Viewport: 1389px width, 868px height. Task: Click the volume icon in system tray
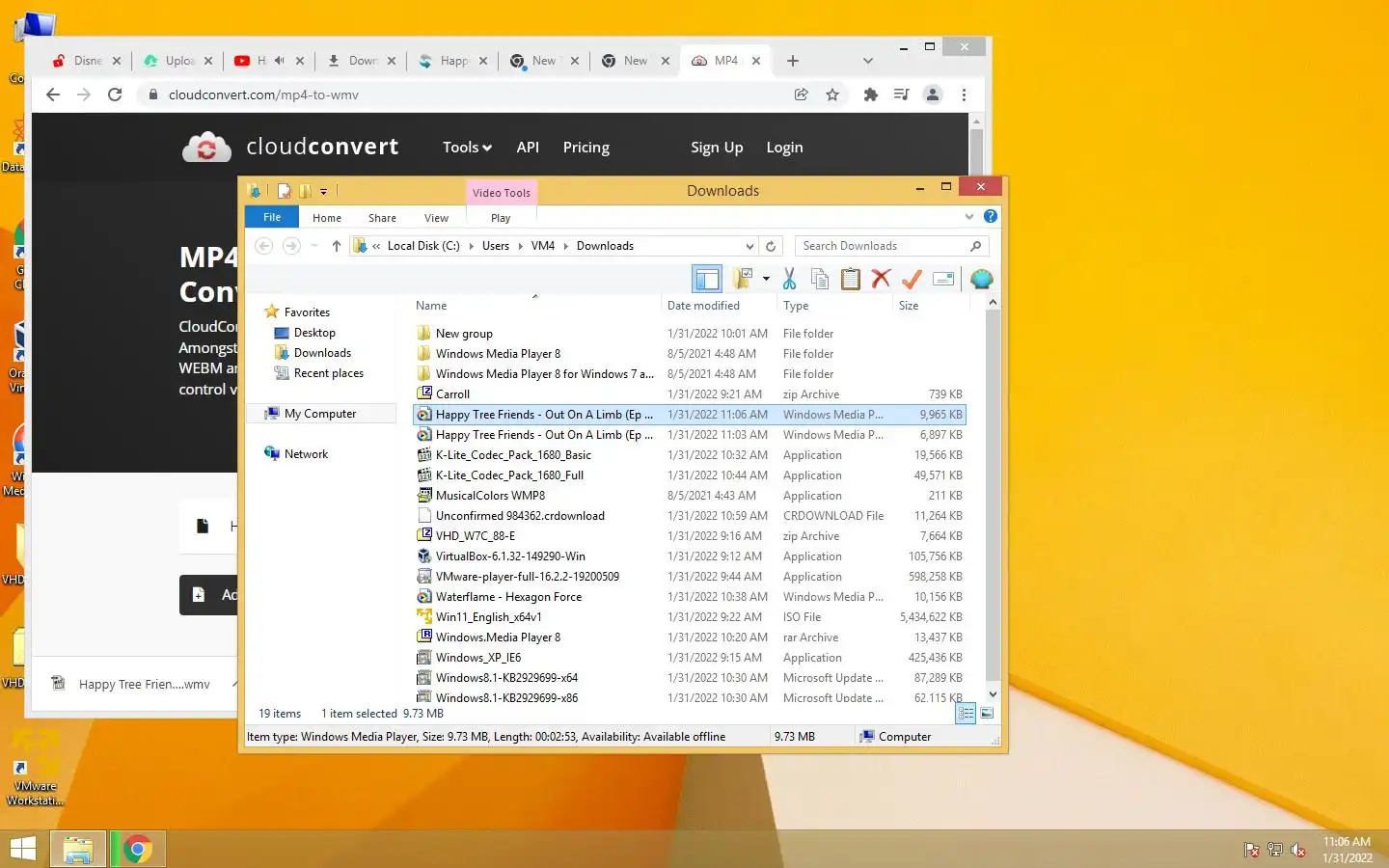(x=1298, y=850)
